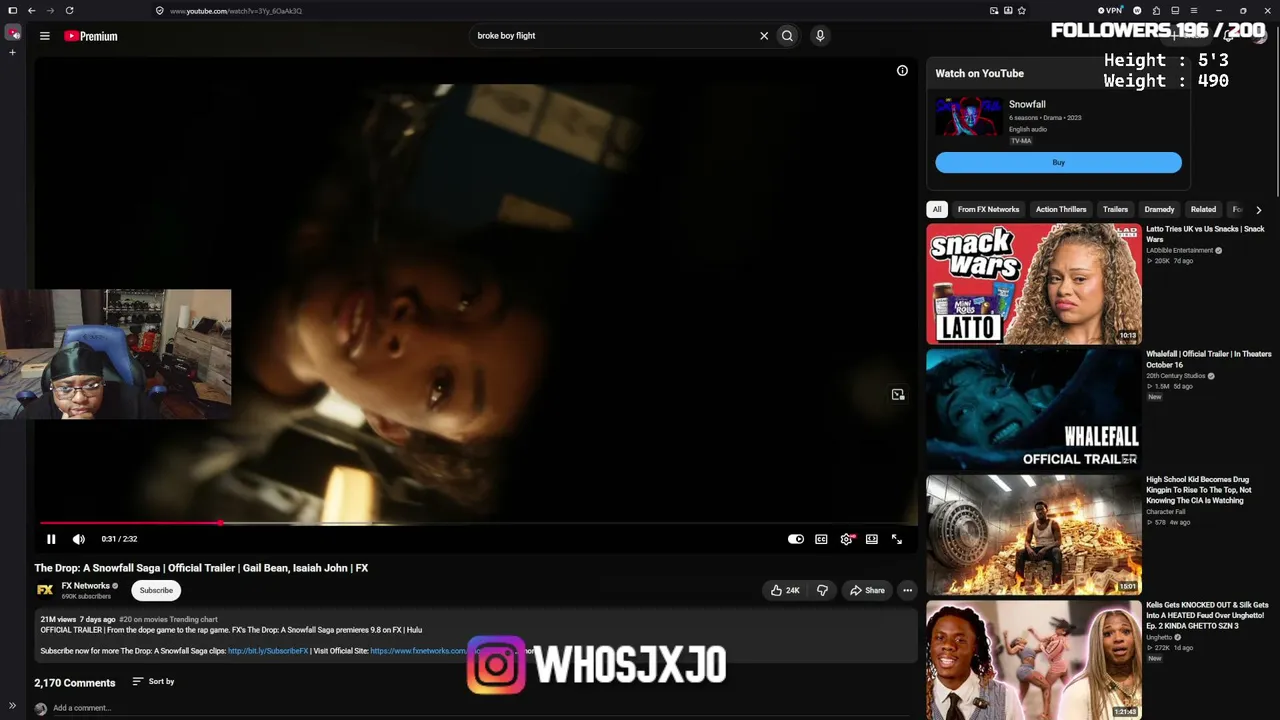The height and width of the screenshot is (720, 1280).
Task: Share this video
Action: tap(867, 590)
